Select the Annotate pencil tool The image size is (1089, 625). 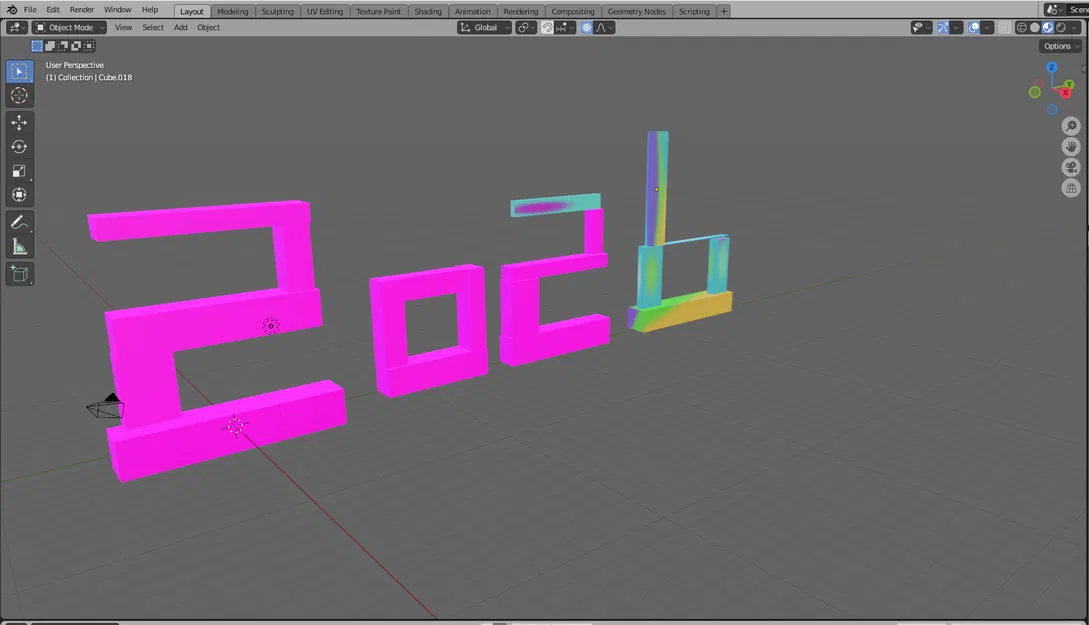coord(19,222)
